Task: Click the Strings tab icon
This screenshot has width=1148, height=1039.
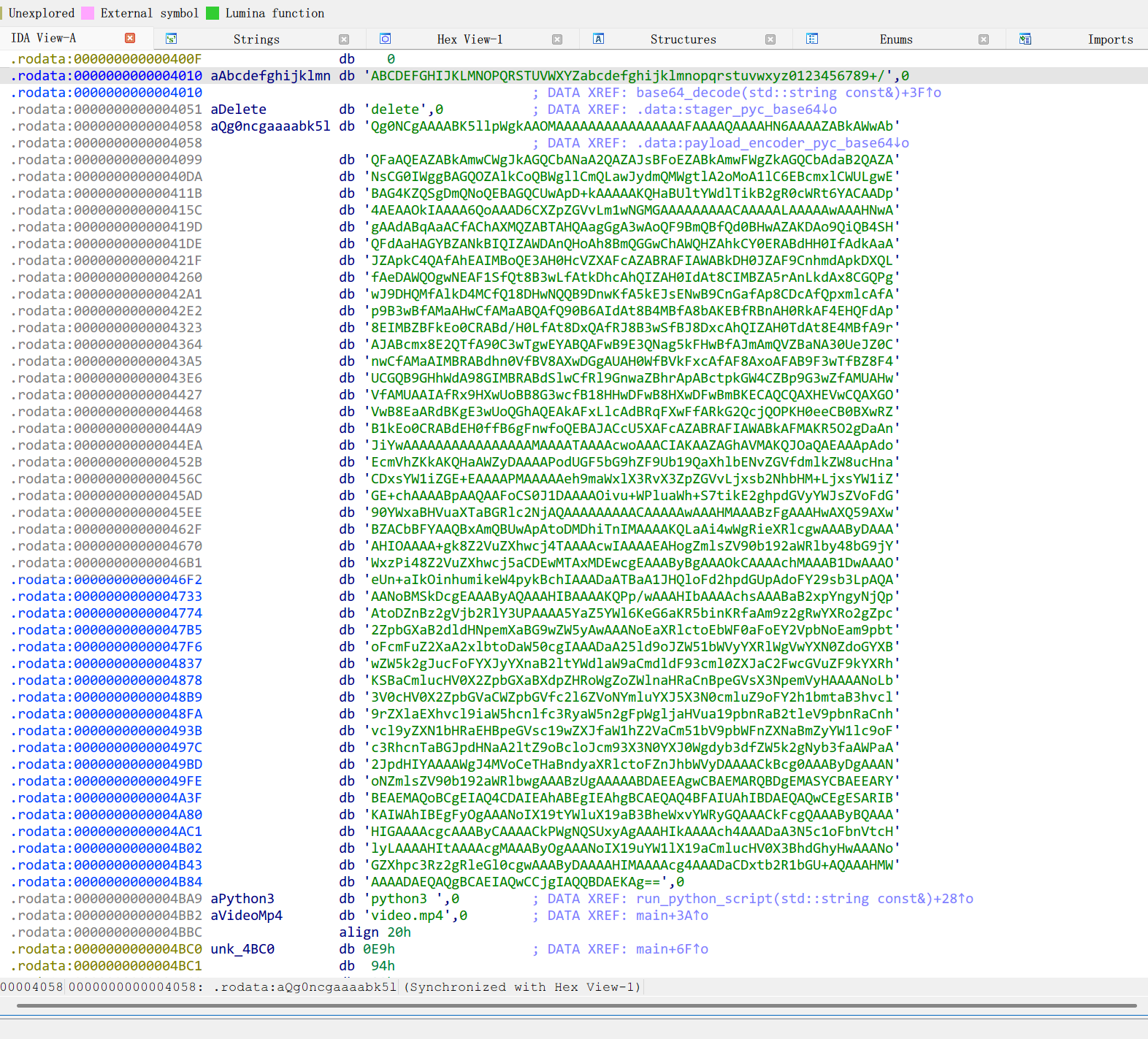Action: 171,39
